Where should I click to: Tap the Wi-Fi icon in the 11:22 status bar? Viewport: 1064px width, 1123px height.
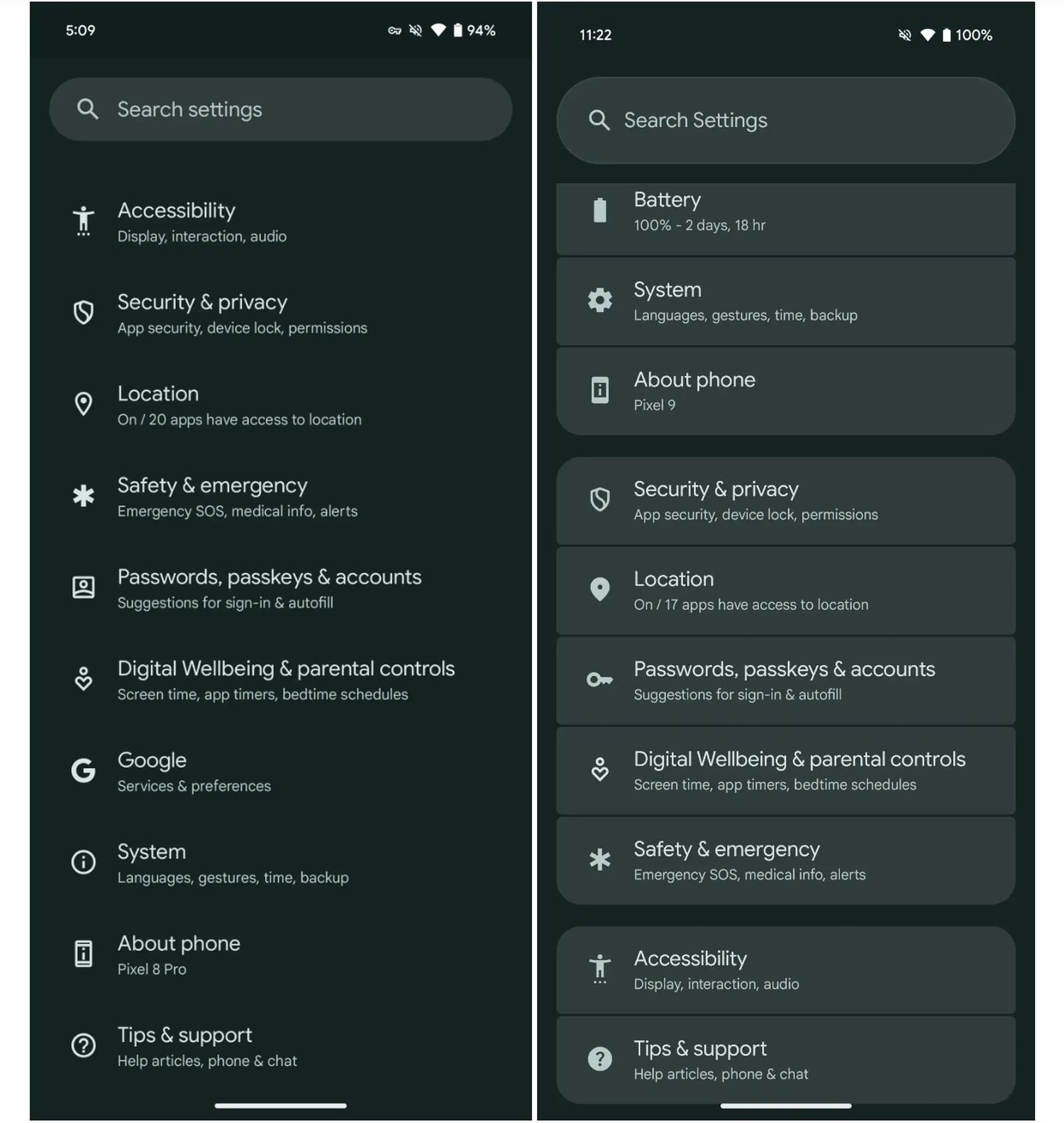point(927,35)
